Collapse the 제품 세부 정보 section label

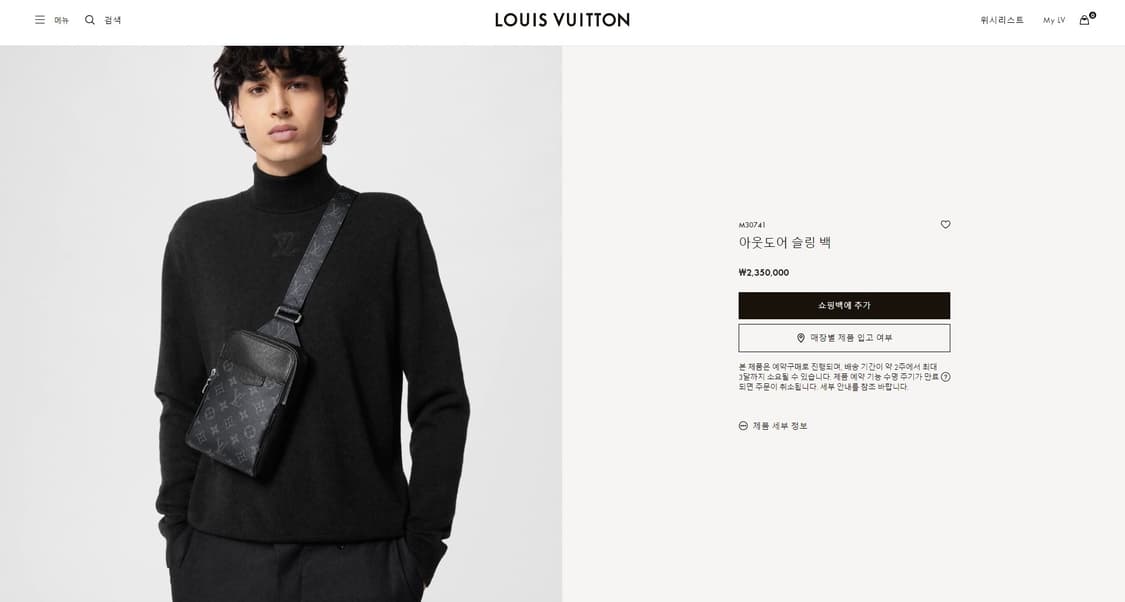click(780, 425)
